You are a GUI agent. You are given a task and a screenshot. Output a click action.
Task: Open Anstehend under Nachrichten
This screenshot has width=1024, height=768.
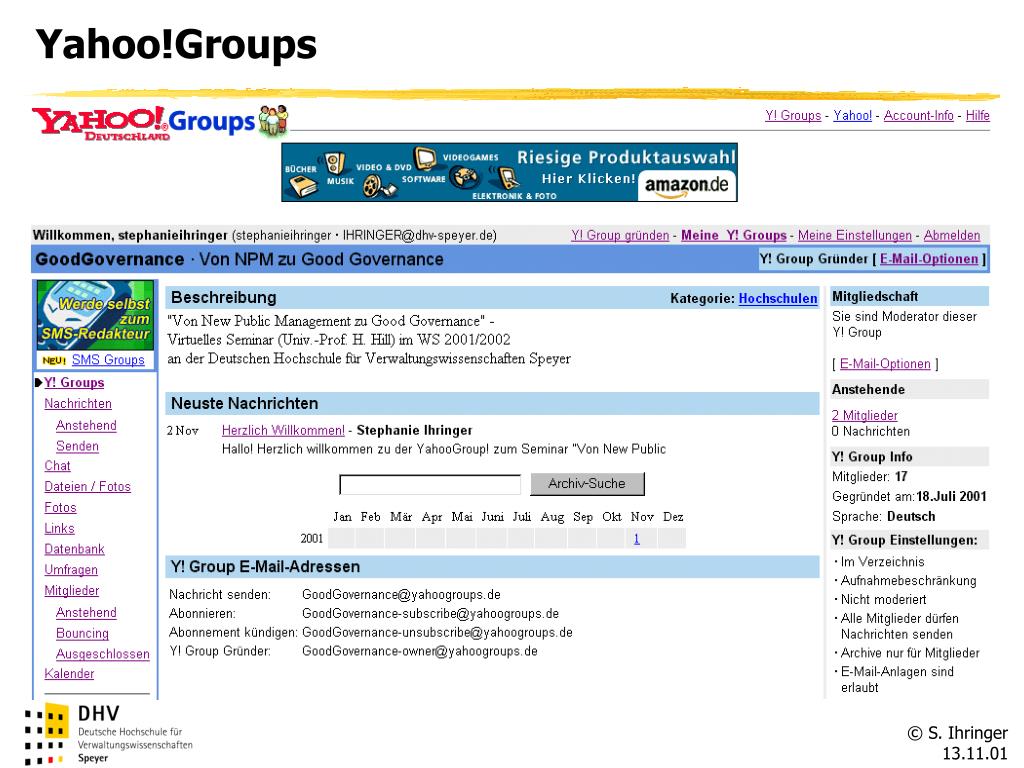(x=86, y=426)
